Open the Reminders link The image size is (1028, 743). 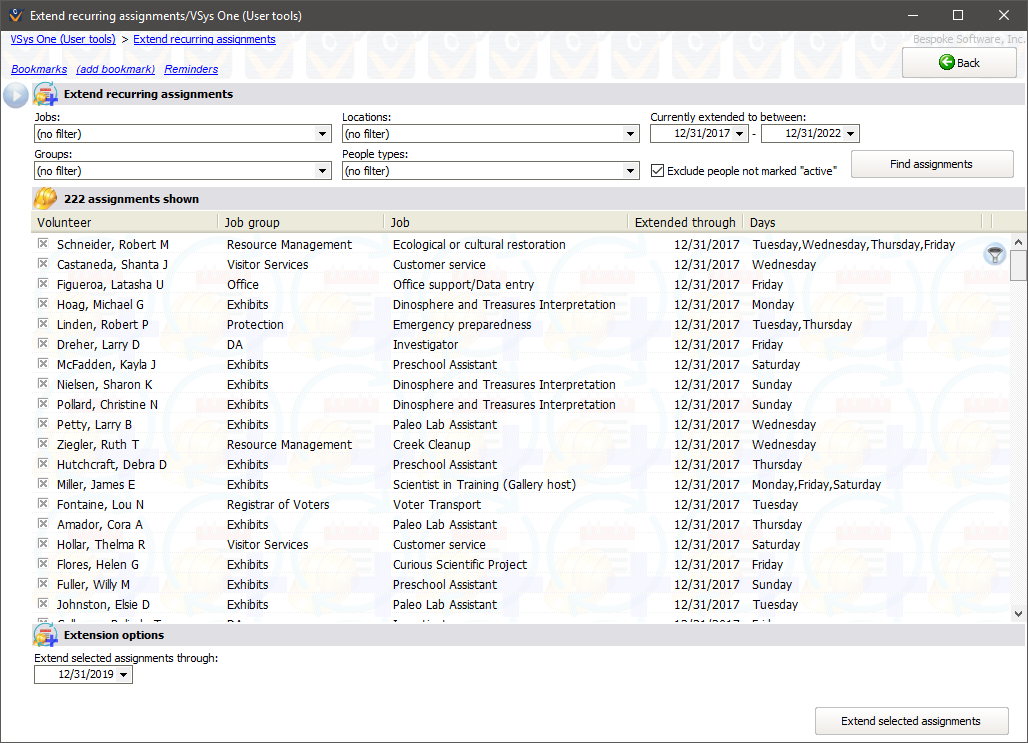point(190,69)
